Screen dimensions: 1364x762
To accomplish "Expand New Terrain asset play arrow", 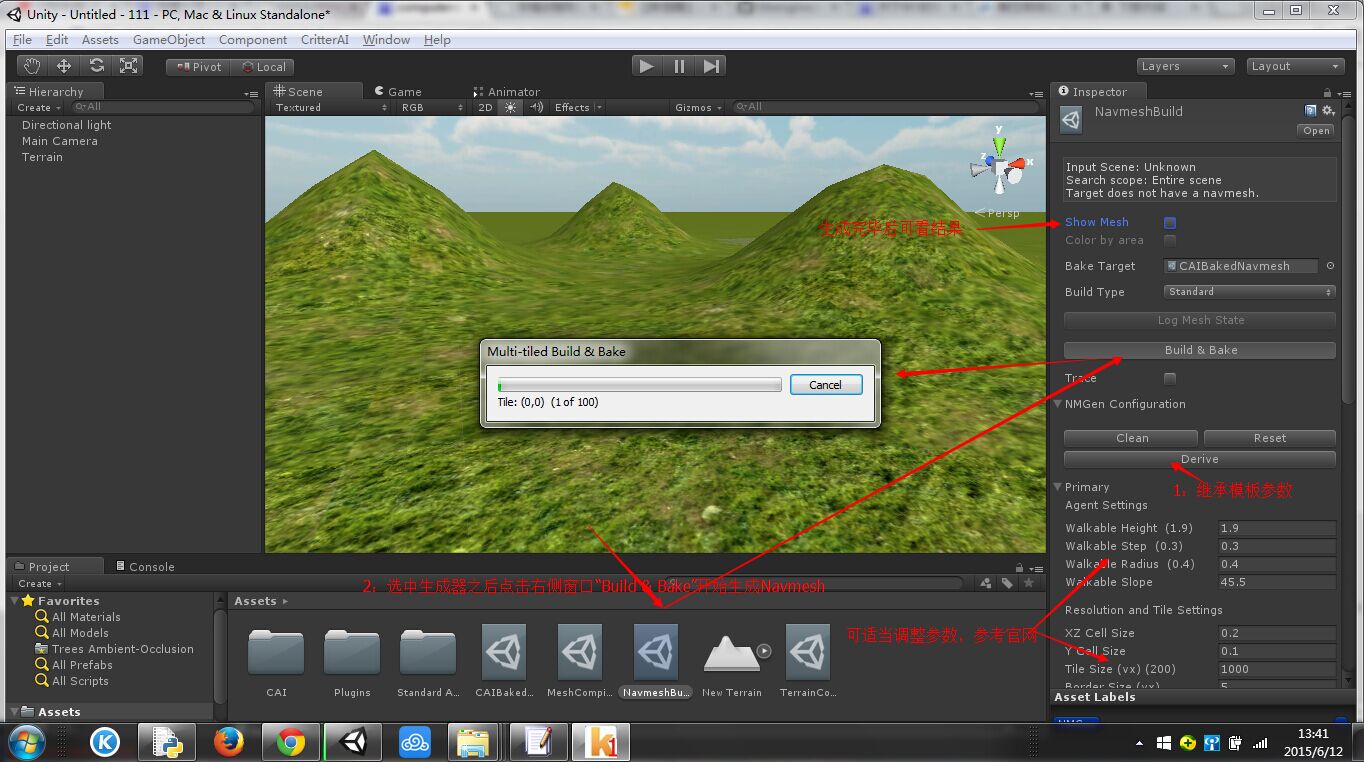I will [764, 651].
